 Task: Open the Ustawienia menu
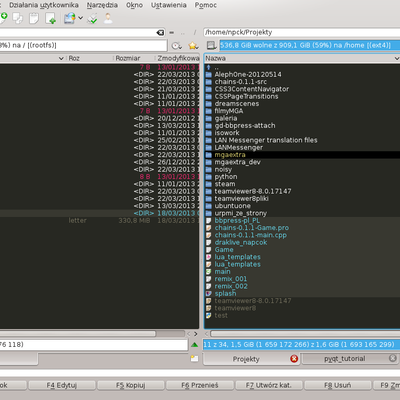point(169,5)
